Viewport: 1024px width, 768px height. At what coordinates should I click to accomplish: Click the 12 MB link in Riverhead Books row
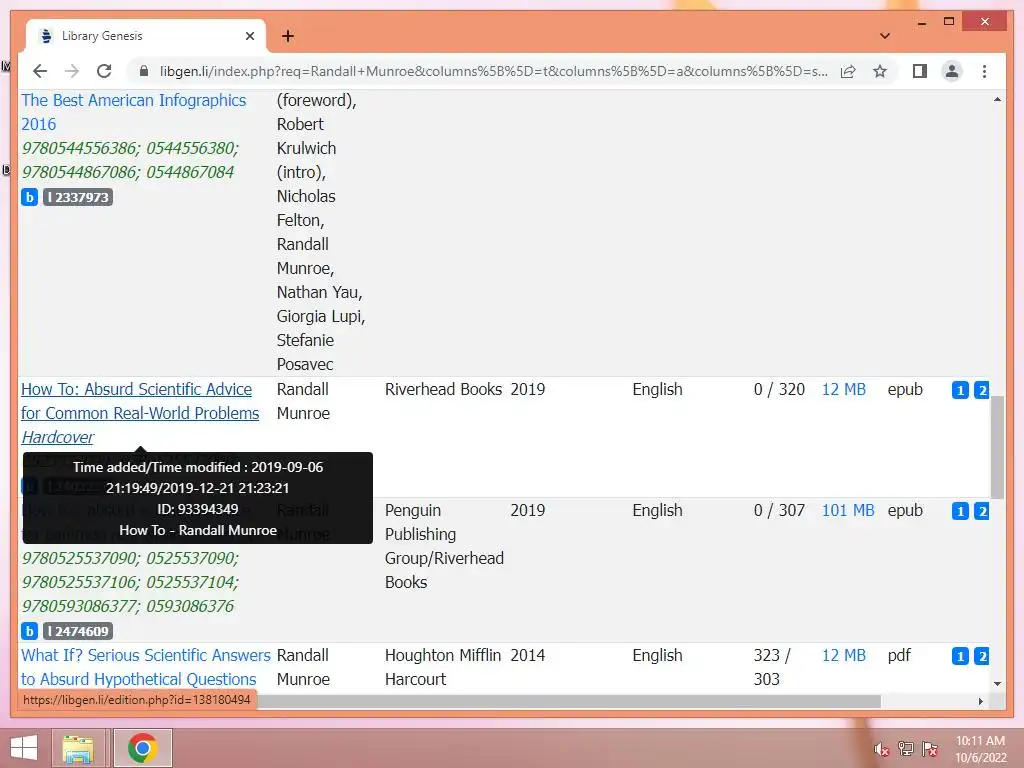[843, 389]
